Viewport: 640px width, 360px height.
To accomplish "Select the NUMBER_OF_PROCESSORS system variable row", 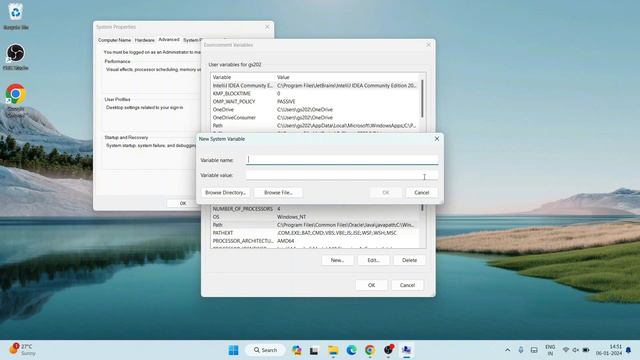I will [315, 209].
